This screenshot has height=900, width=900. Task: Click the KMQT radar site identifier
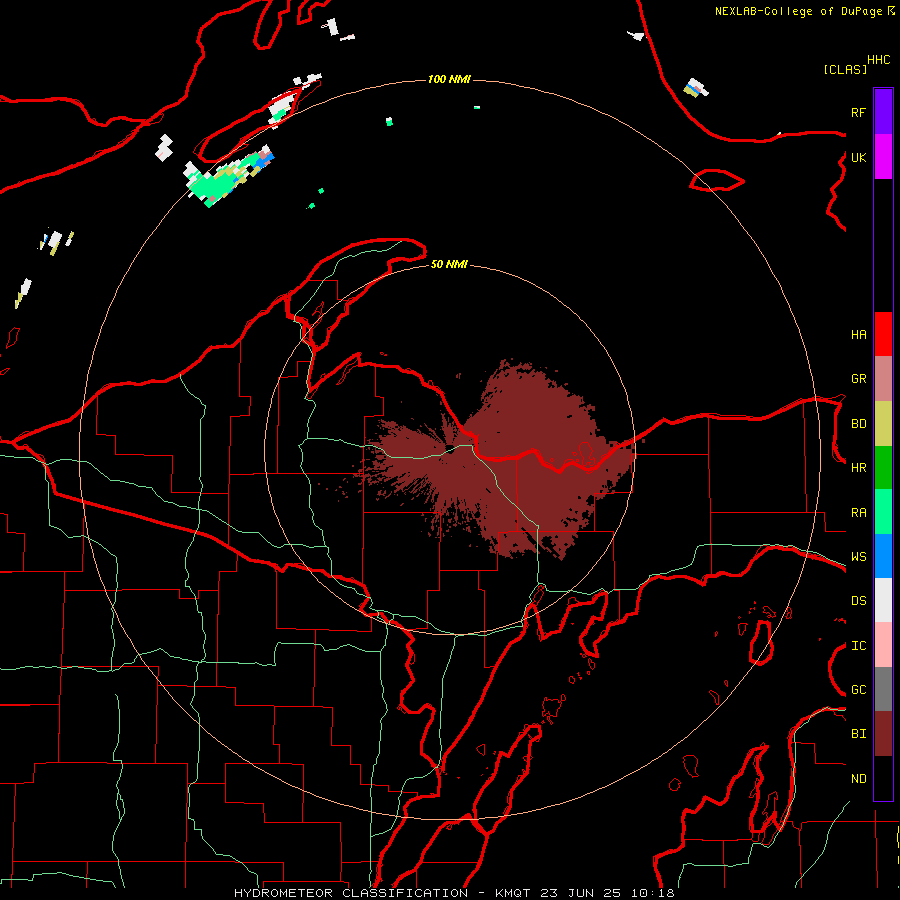[513, 893]
